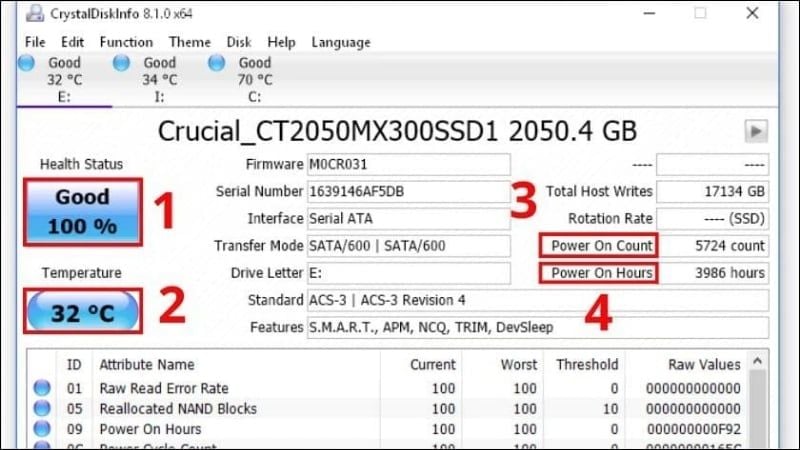Open the Language menu

[x=341, y=42]
